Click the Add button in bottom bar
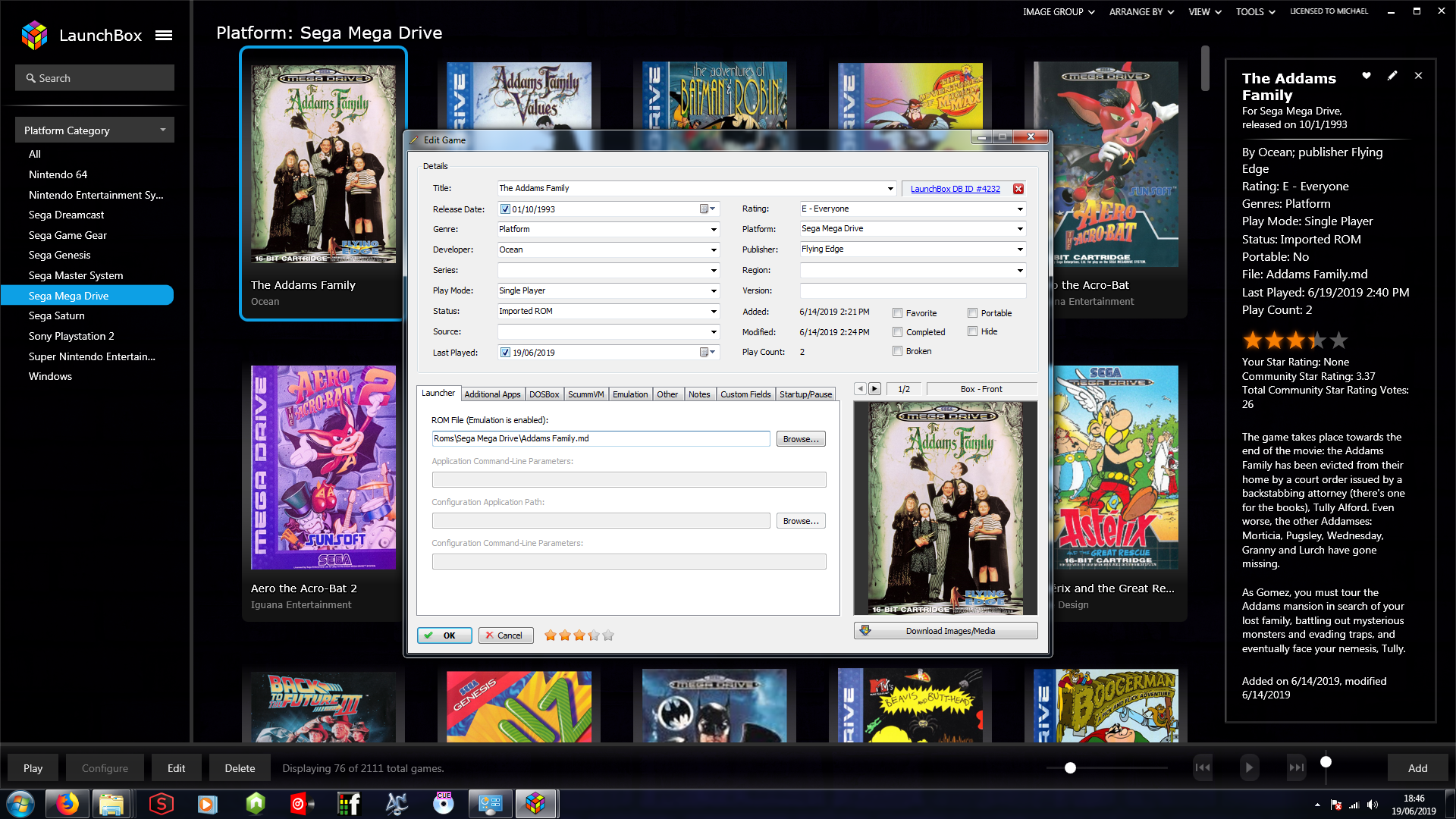 click(1417, 768)
